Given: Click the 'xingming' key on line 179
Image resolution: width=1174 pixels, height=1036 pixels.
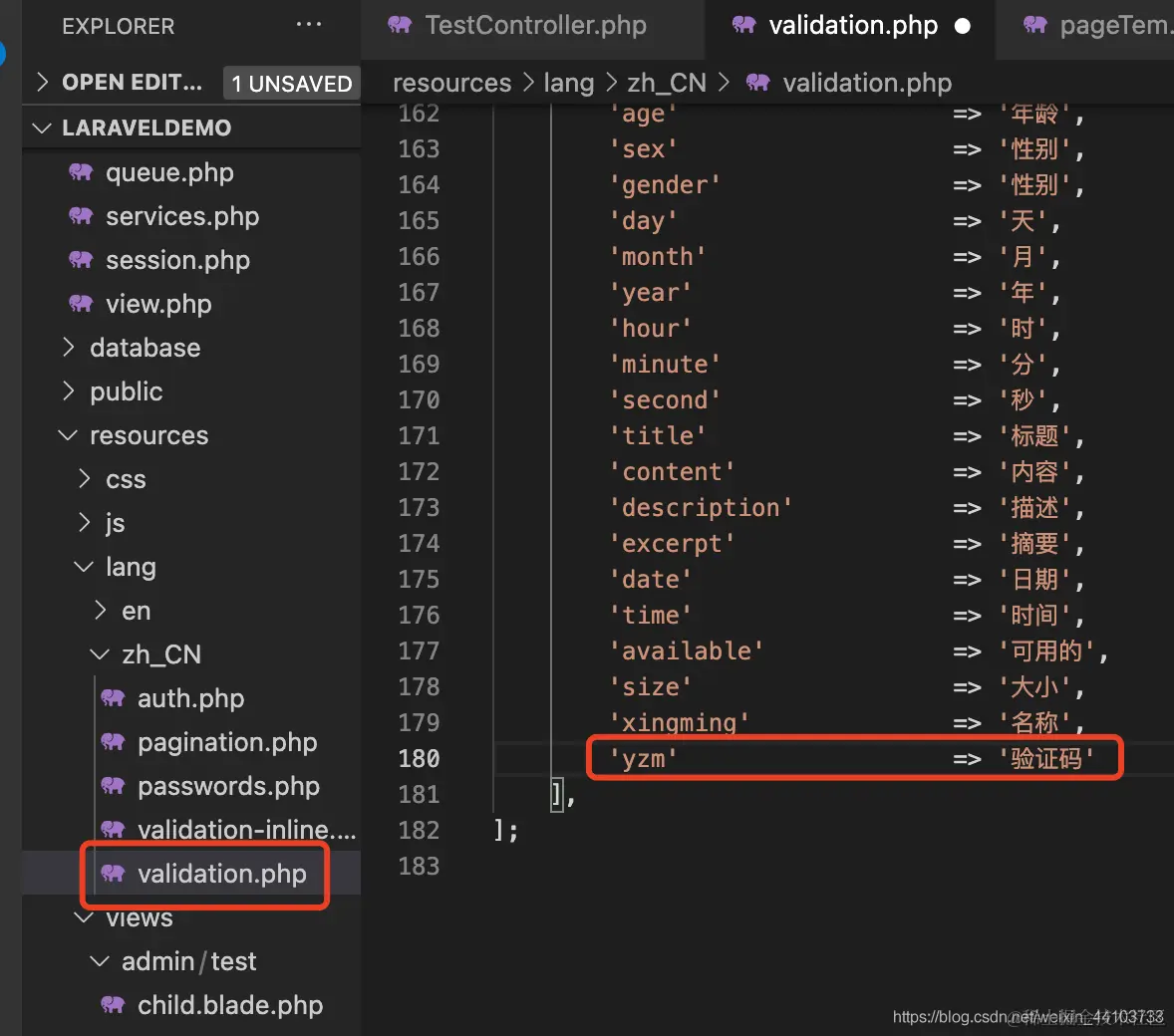Looking at the screenshot, I should [x=679, y=722].
